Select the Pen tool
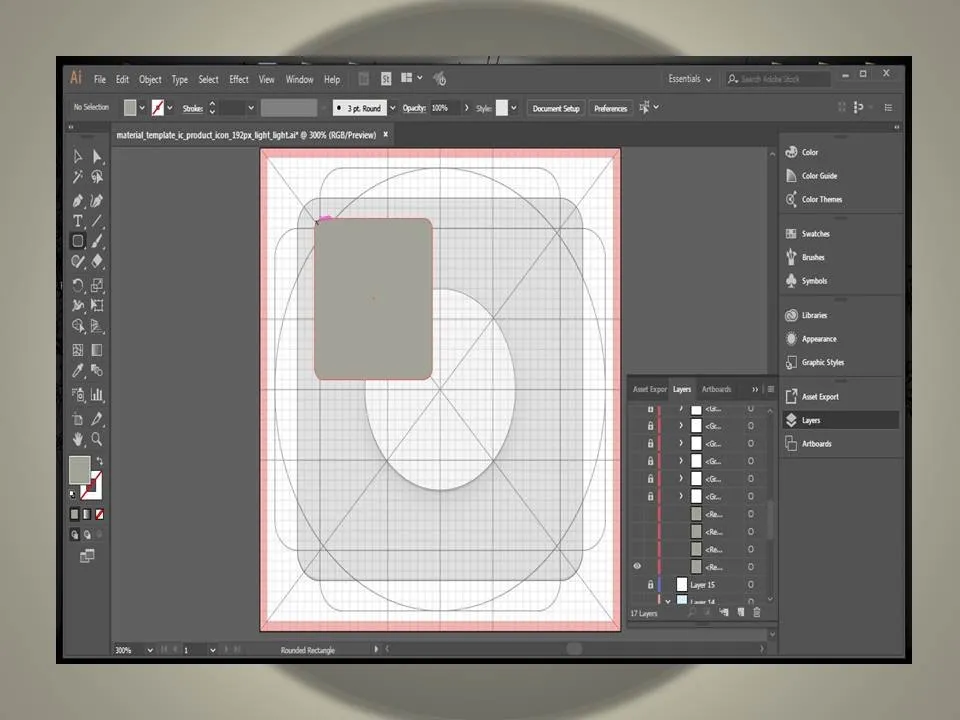 (x=78, y=200)
